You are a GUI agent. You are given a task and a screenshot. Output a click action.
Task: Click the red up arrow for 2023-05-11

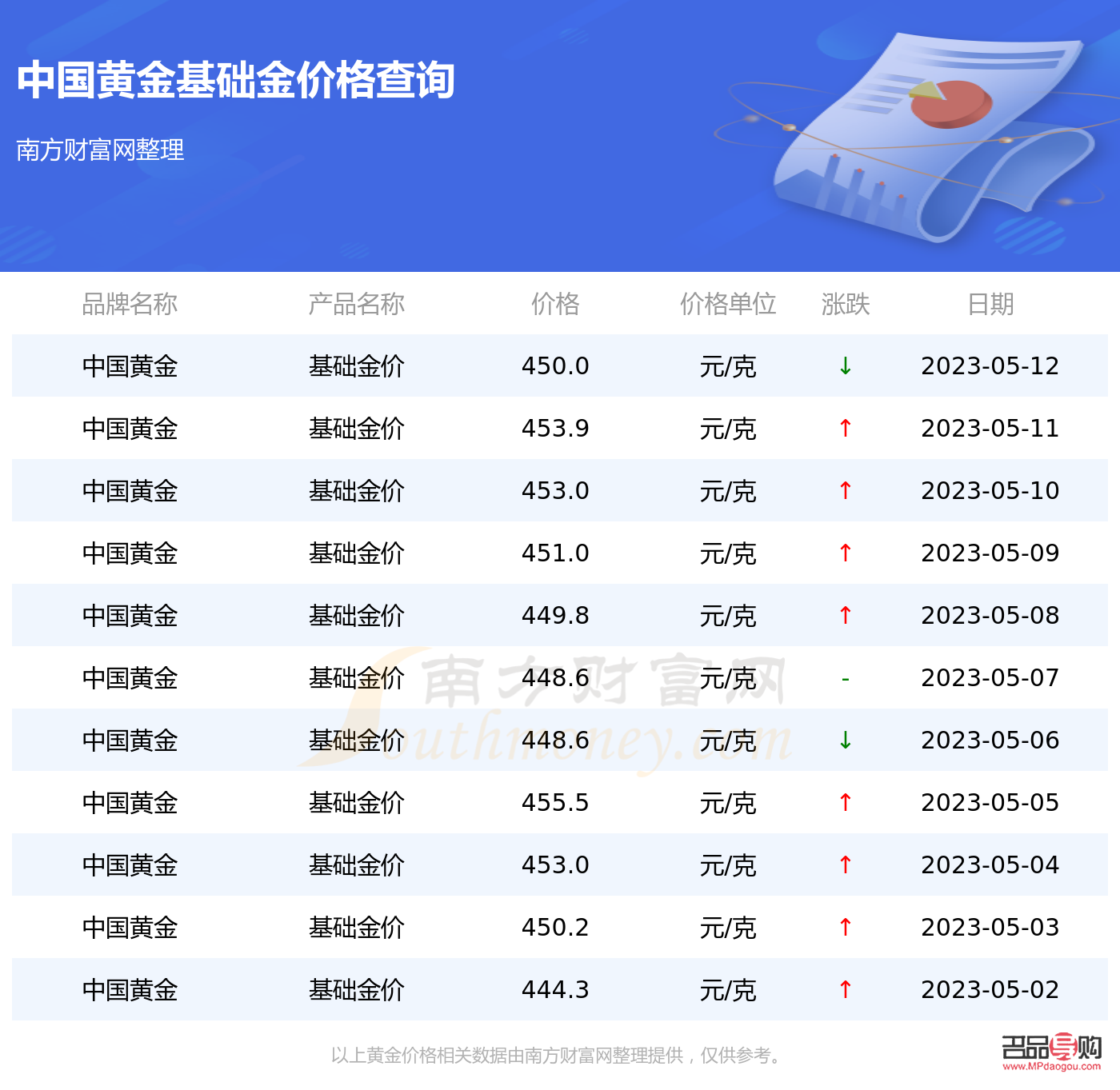pyautogui.click(x=845, y=429)
